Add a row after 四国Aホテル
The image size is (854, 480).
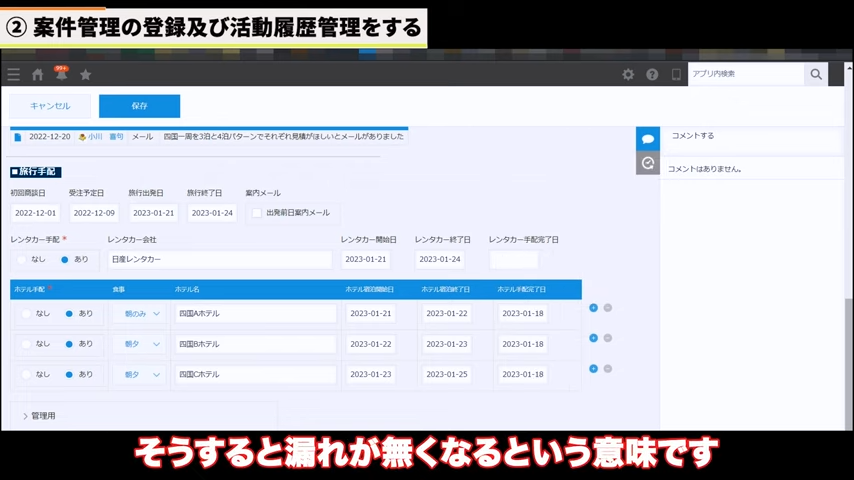(x=594, y=308)
